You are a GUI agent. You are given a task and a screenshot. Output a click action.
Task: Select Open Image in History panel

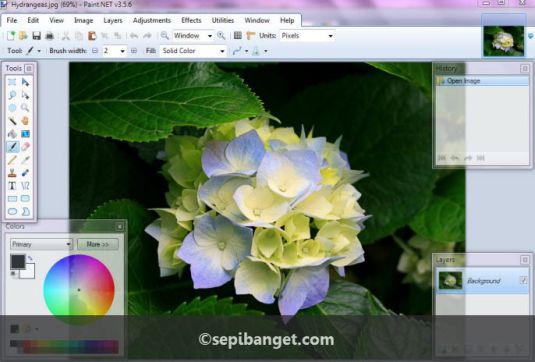click(x=482, y=81)
